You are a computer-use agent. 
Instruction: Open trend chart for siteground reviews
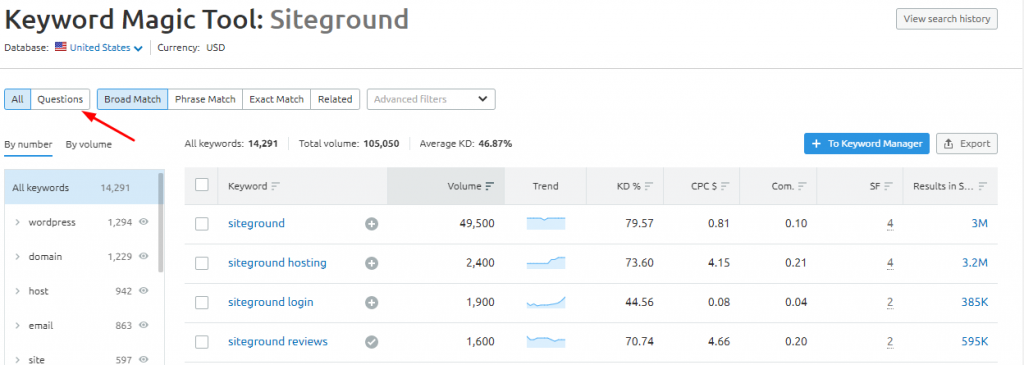tap(546, 341)
